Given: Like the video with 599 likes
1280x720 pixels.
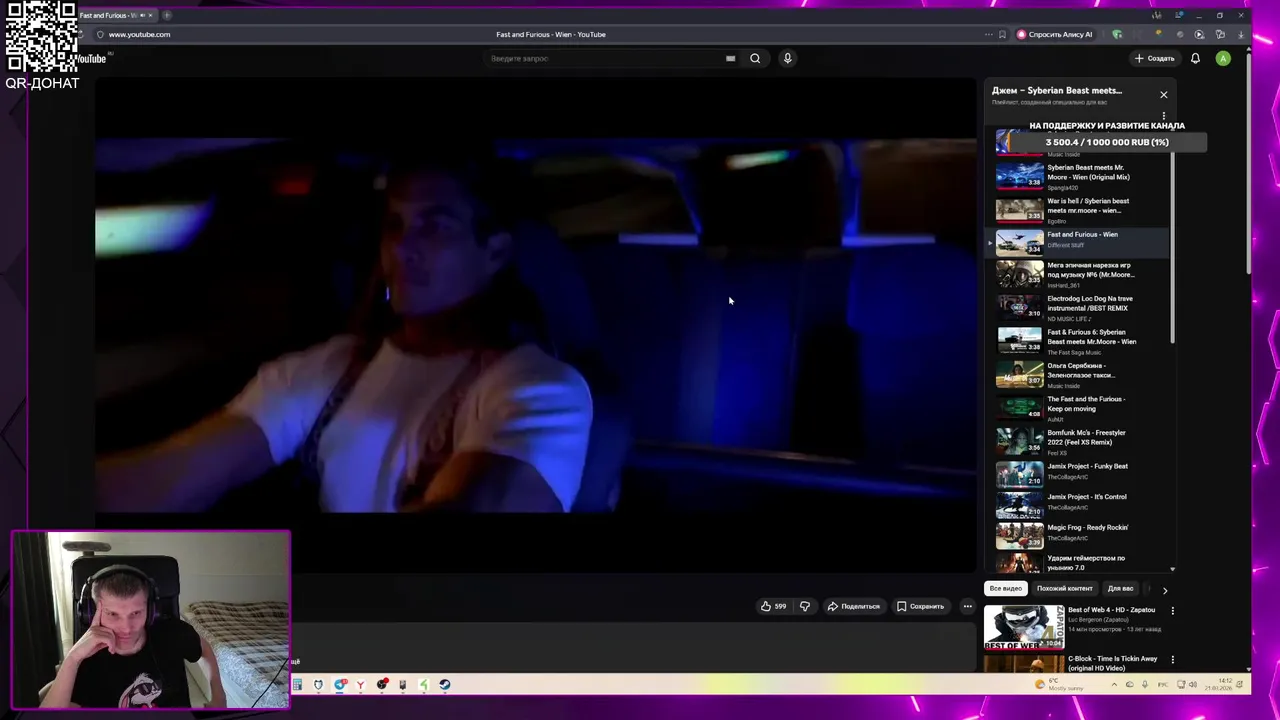Looking at the screenshot, I should 773,606.
